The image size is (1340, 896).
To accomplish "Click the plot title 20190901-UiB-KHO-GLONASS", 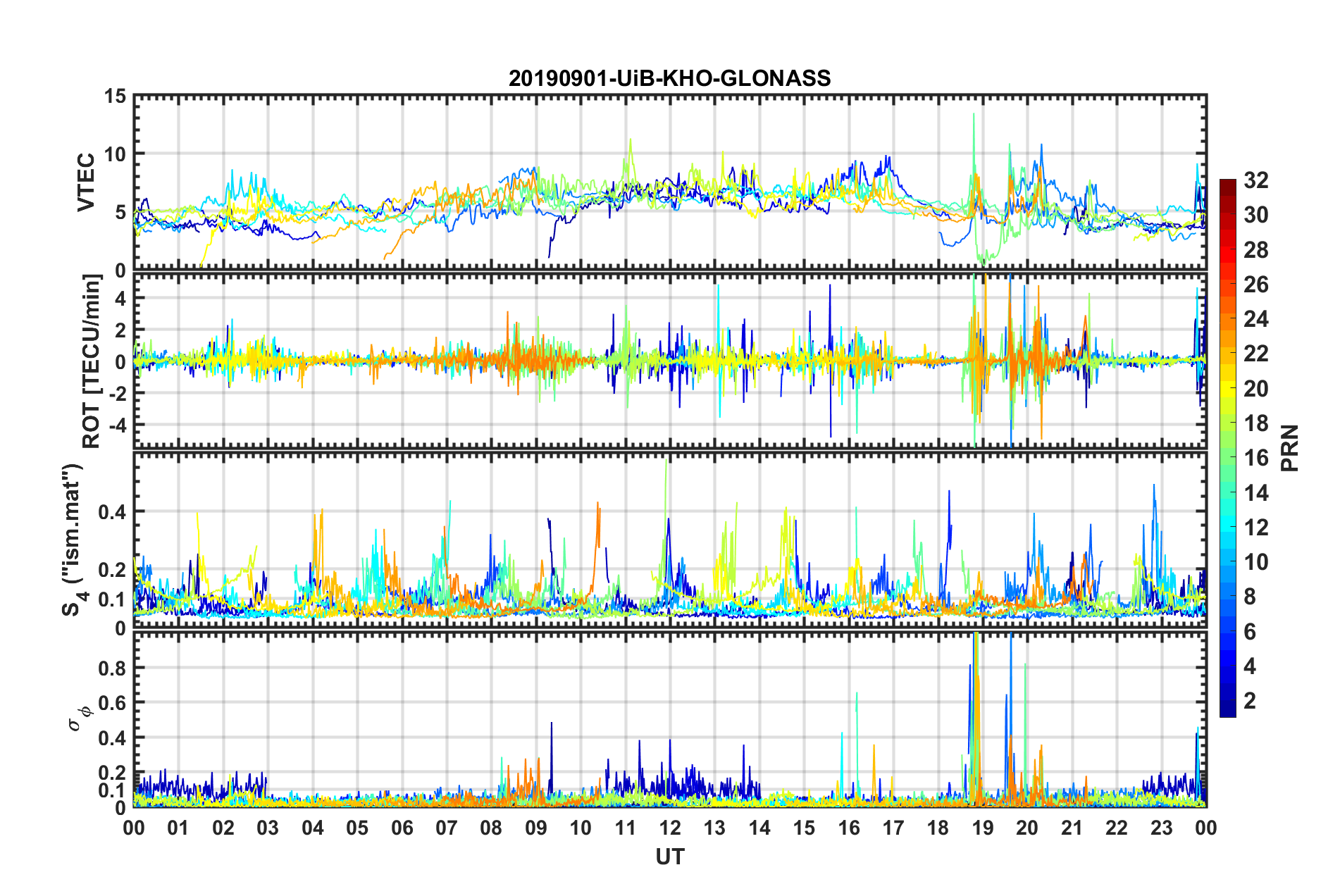I will pos(669,78).
